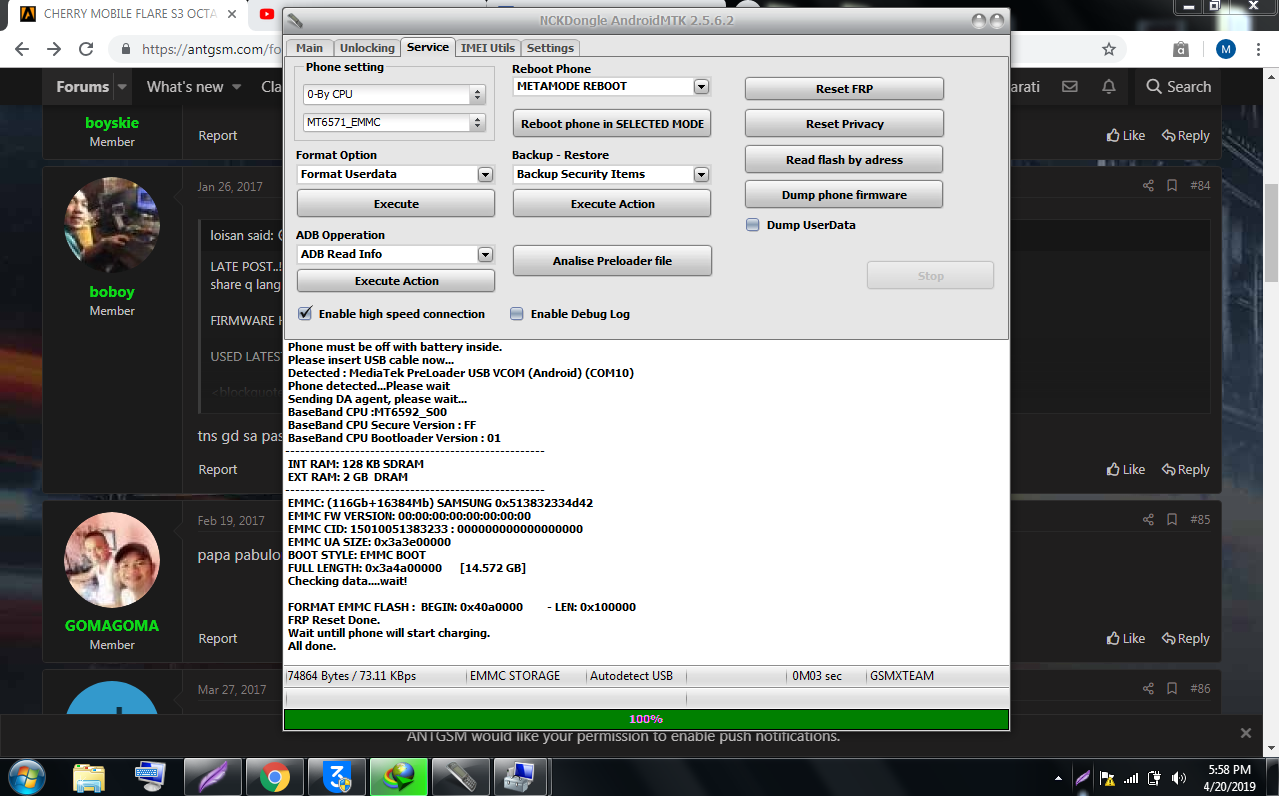Bookmark post #86

(1172, 689)
